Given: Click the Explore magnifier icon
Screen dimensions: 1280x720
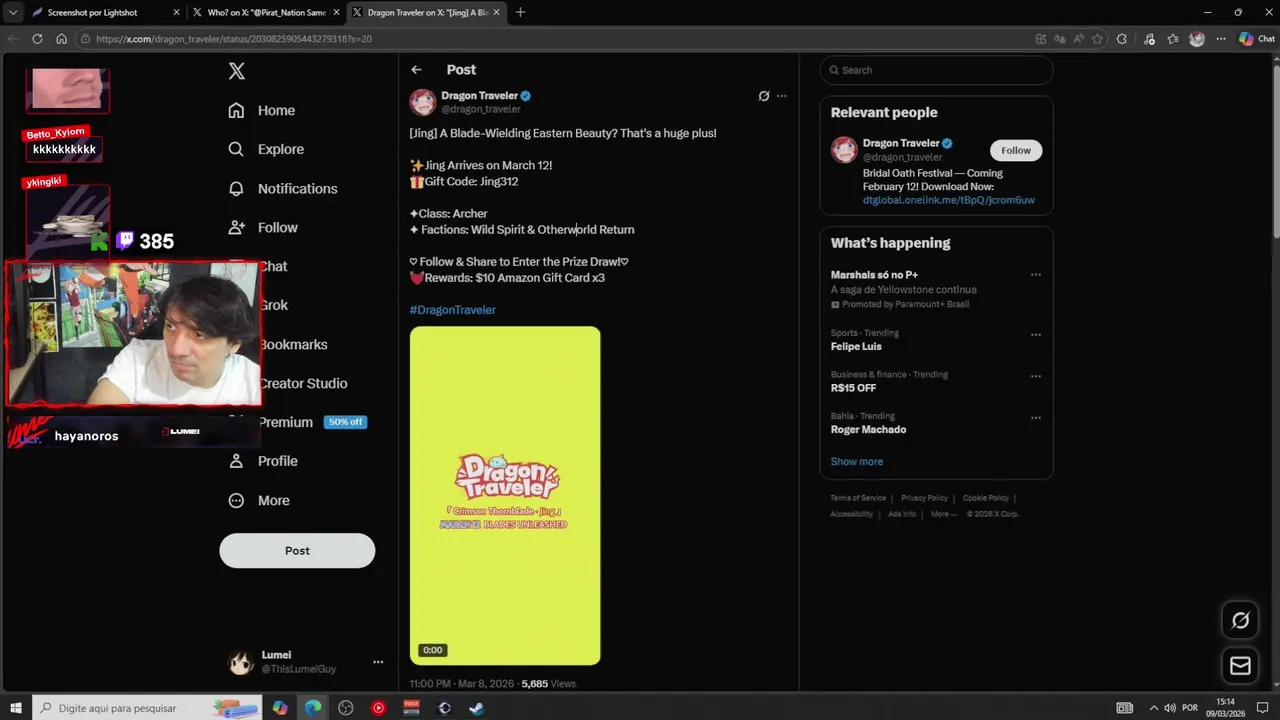Looking at the screenshot, I should pos(236,149).
